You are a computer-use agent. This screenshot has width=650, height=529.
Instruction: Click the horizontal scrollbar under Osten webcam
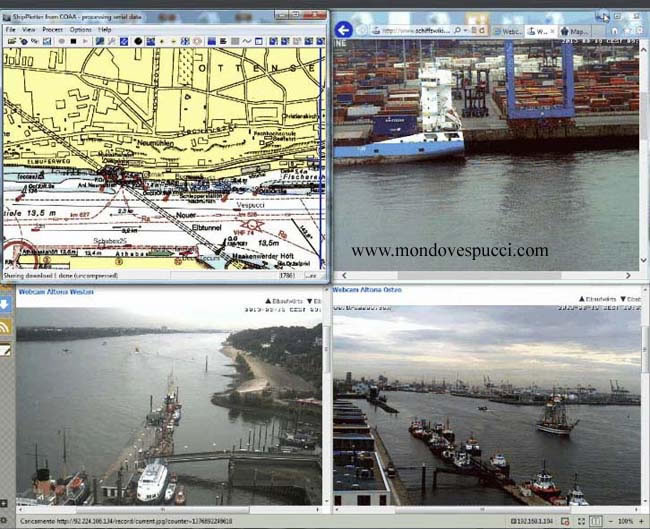[x=487, y=510]
